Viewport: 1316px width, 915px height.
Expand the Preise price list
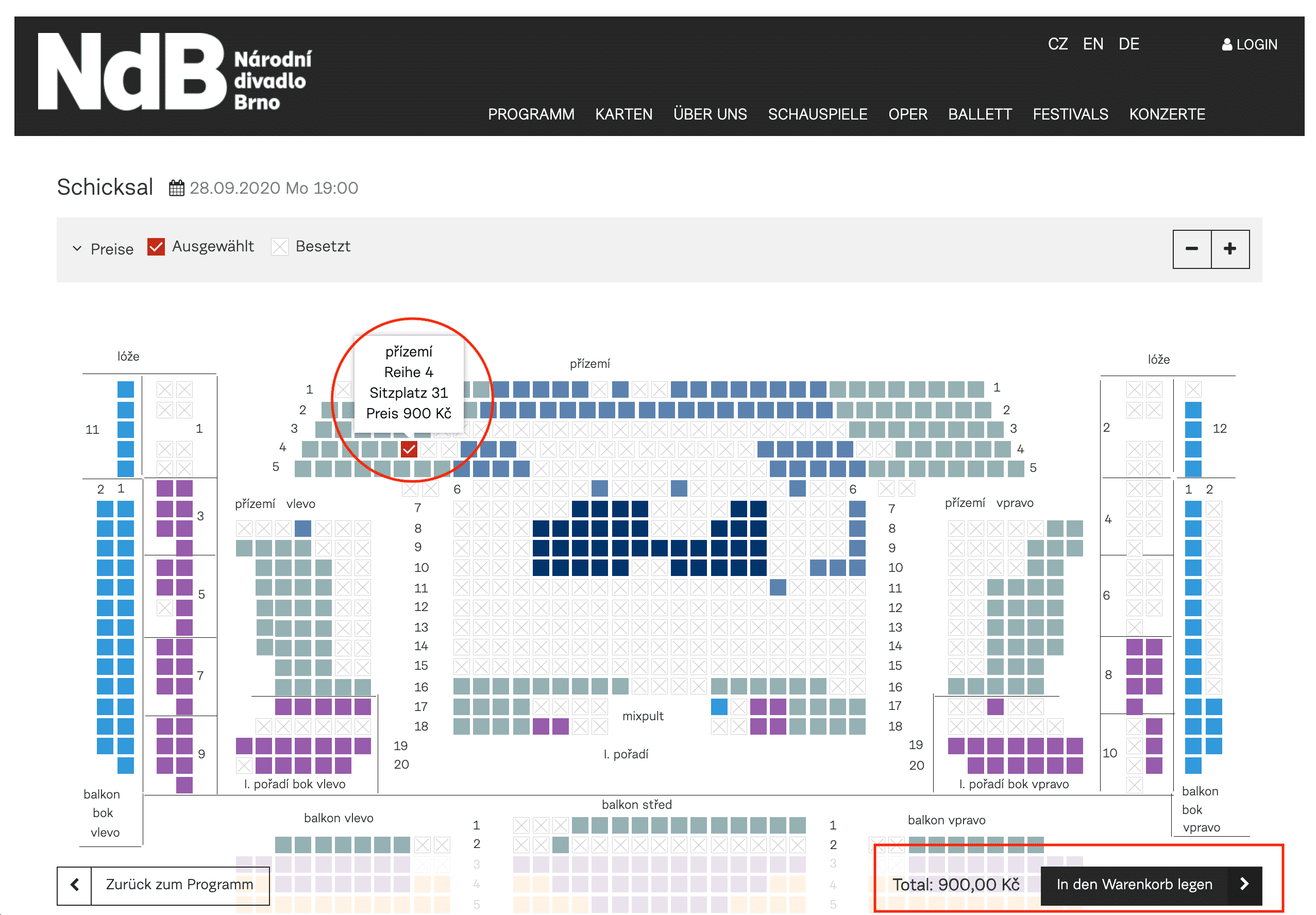click(x=112, y=249)
